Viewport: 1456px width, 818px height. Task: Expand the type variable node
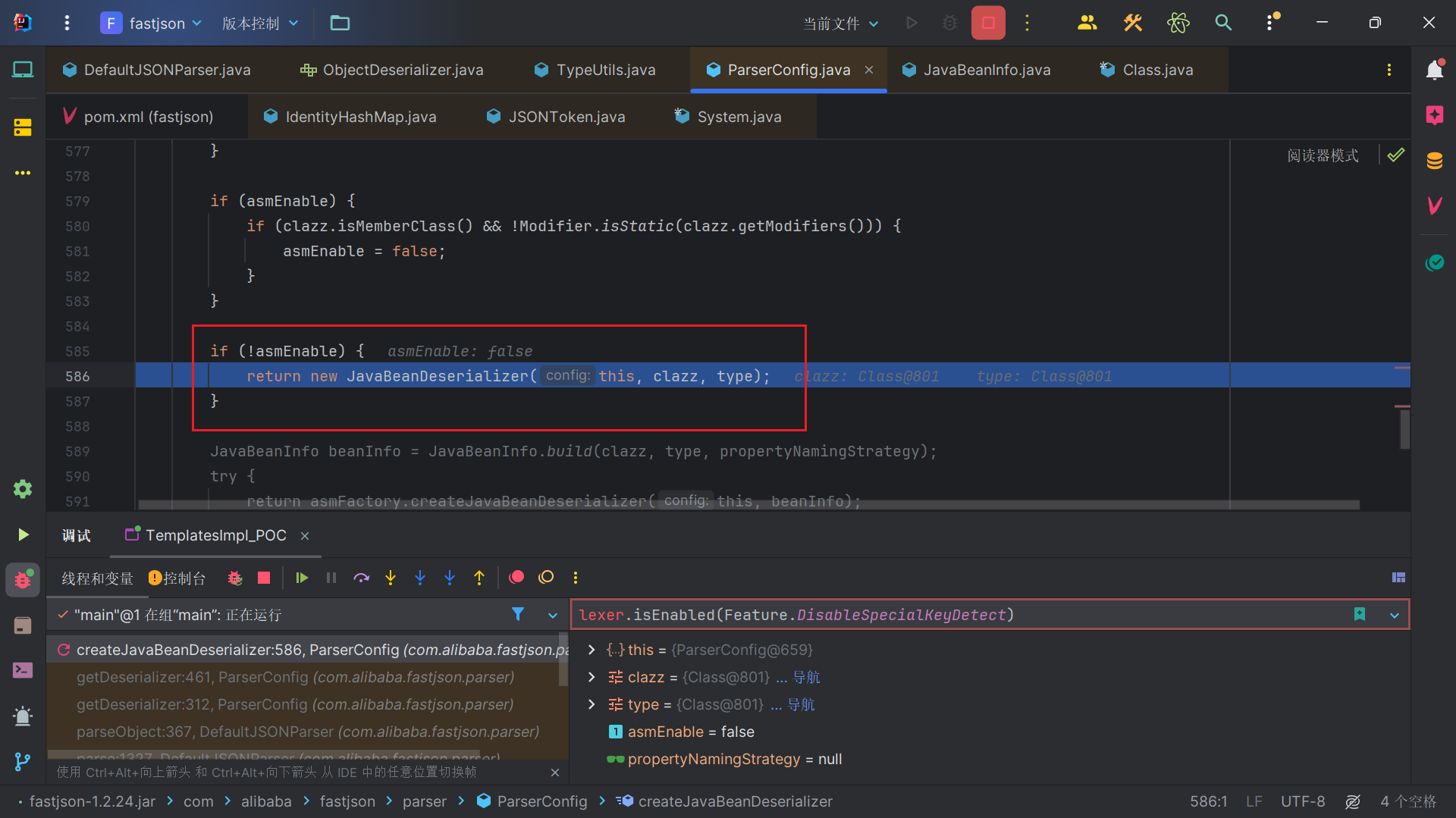tap(591, 704)
